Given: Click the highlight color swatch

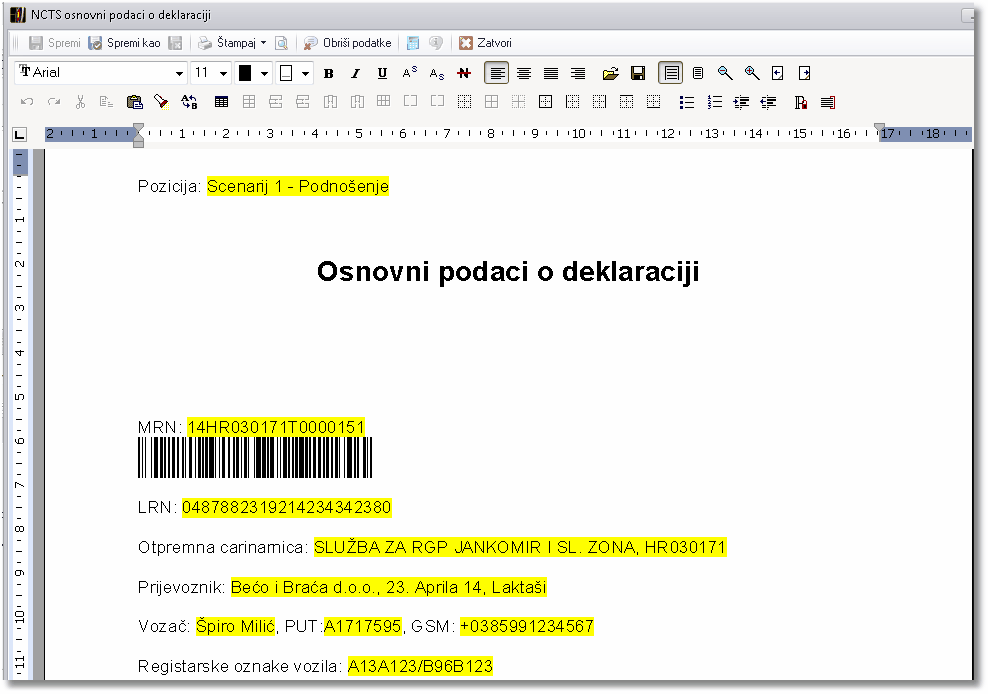Looking at the screenshot, I should (x=286, y=73).
